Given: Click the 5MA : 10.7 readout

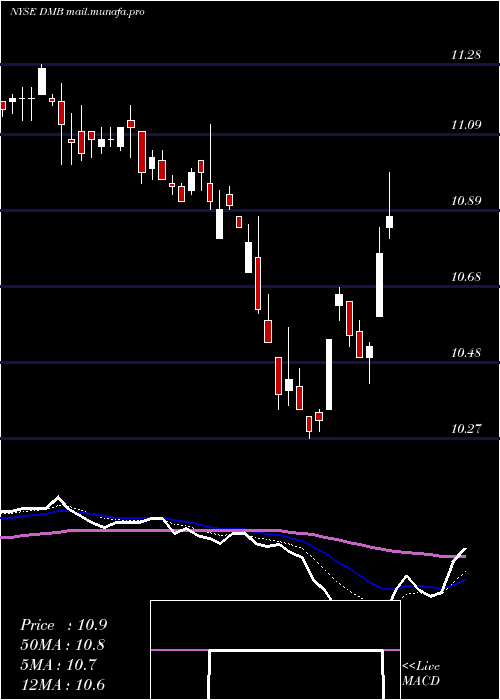Looking at the screenshot, I should click(58, 665).
